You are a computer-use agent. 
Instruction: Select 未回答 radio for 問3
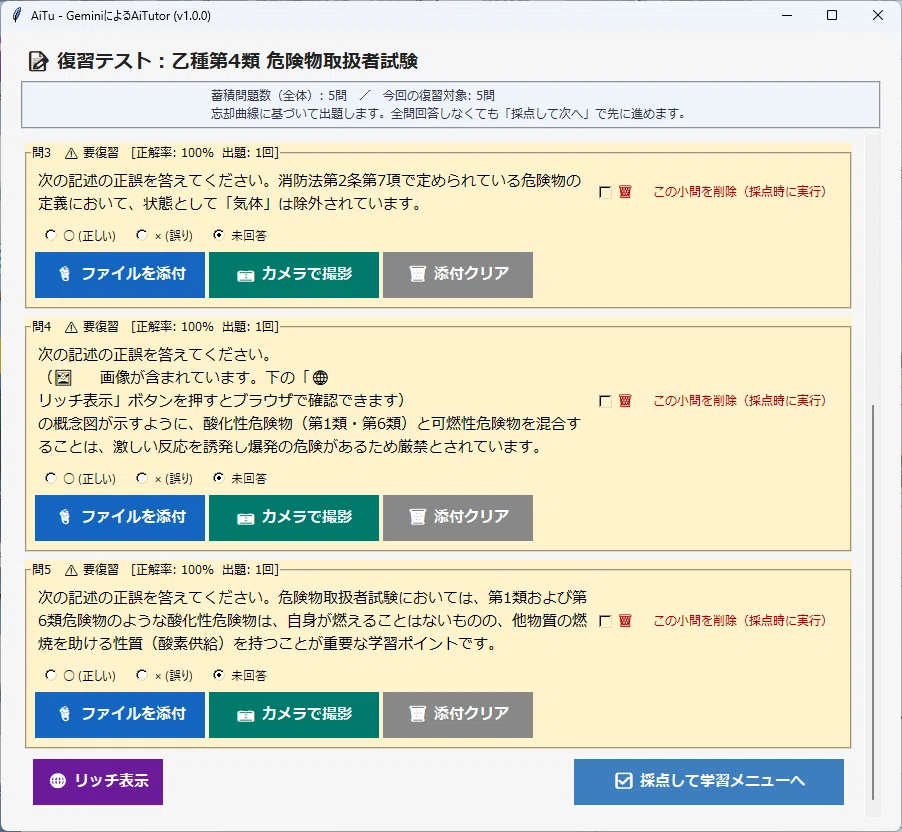click(219, 235)
